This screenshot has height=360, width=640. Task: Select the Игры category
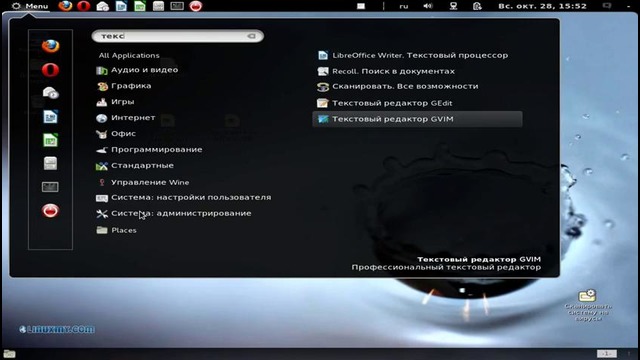[x=115, y=102]
